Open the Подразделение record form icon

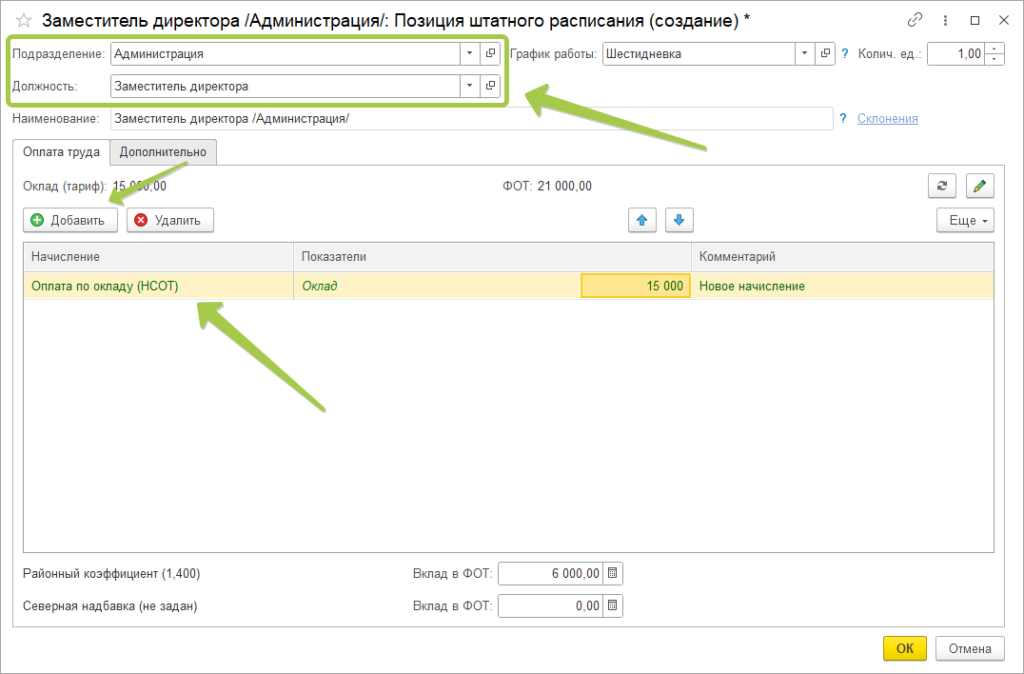tap(490, 54)
